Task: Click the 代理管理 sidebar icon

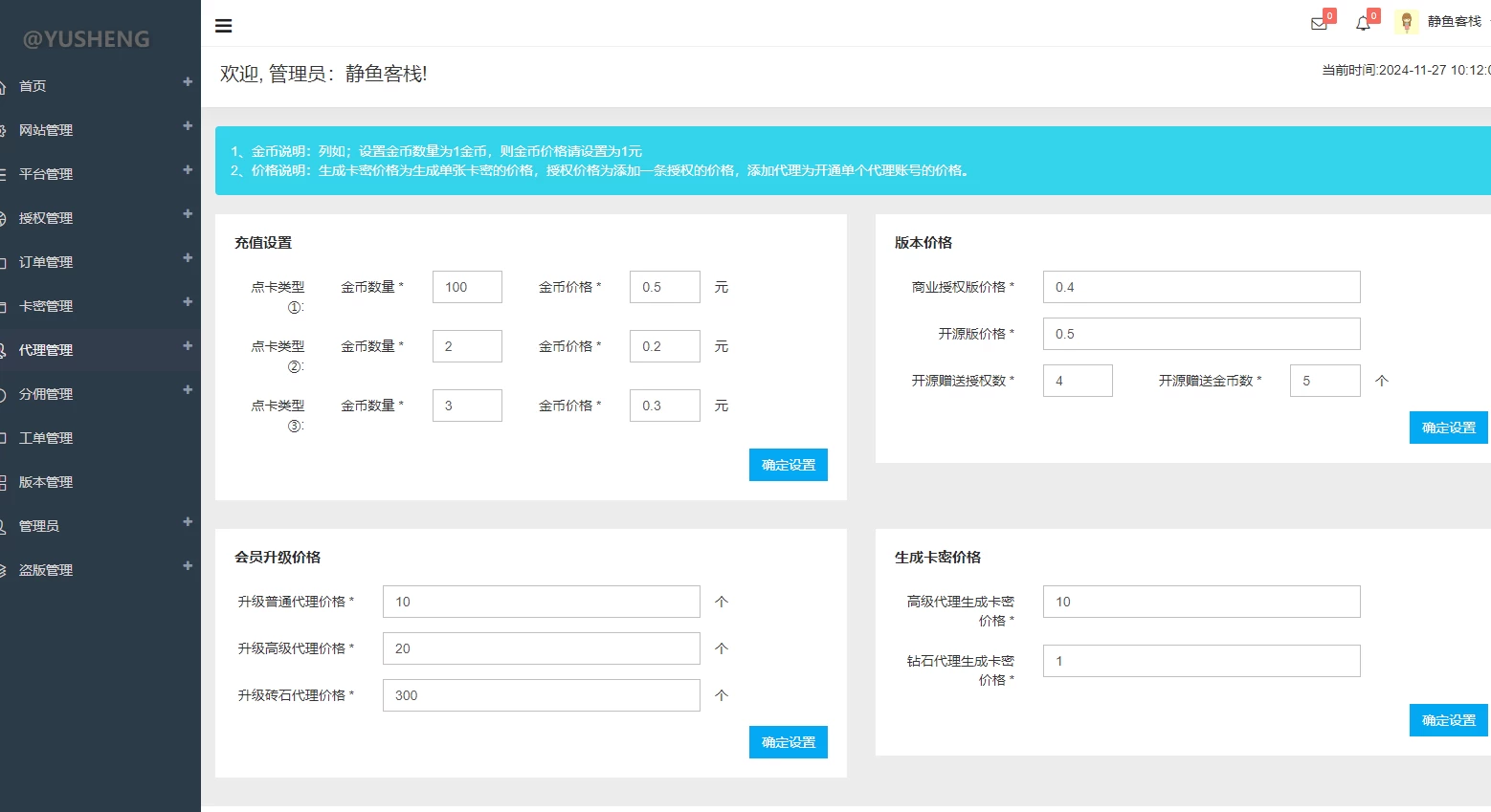Action: click(3, 351)
